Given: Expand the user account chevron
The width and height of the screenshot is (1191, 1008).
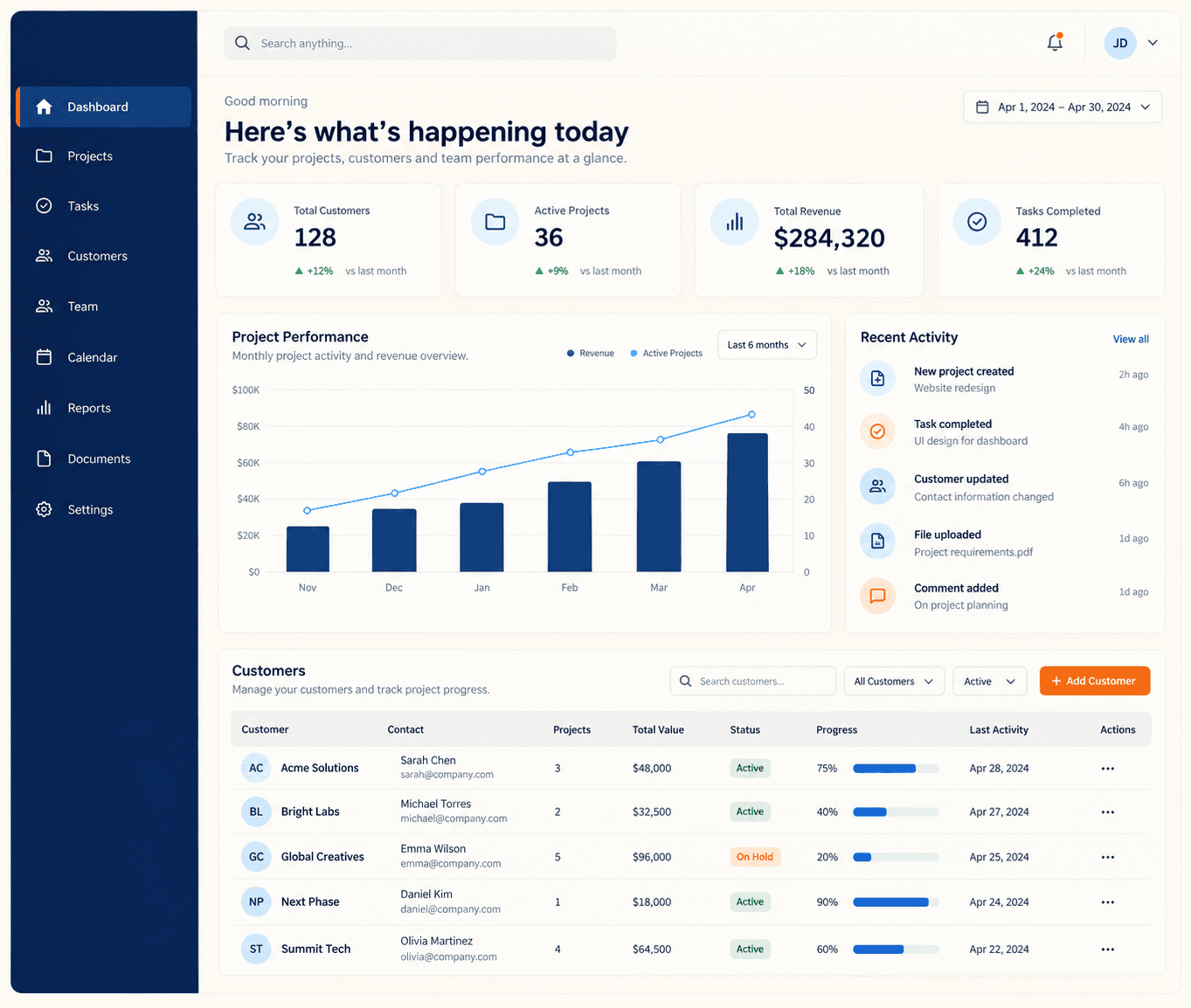Looking at the screenshot, I should tap(1153, 43).
